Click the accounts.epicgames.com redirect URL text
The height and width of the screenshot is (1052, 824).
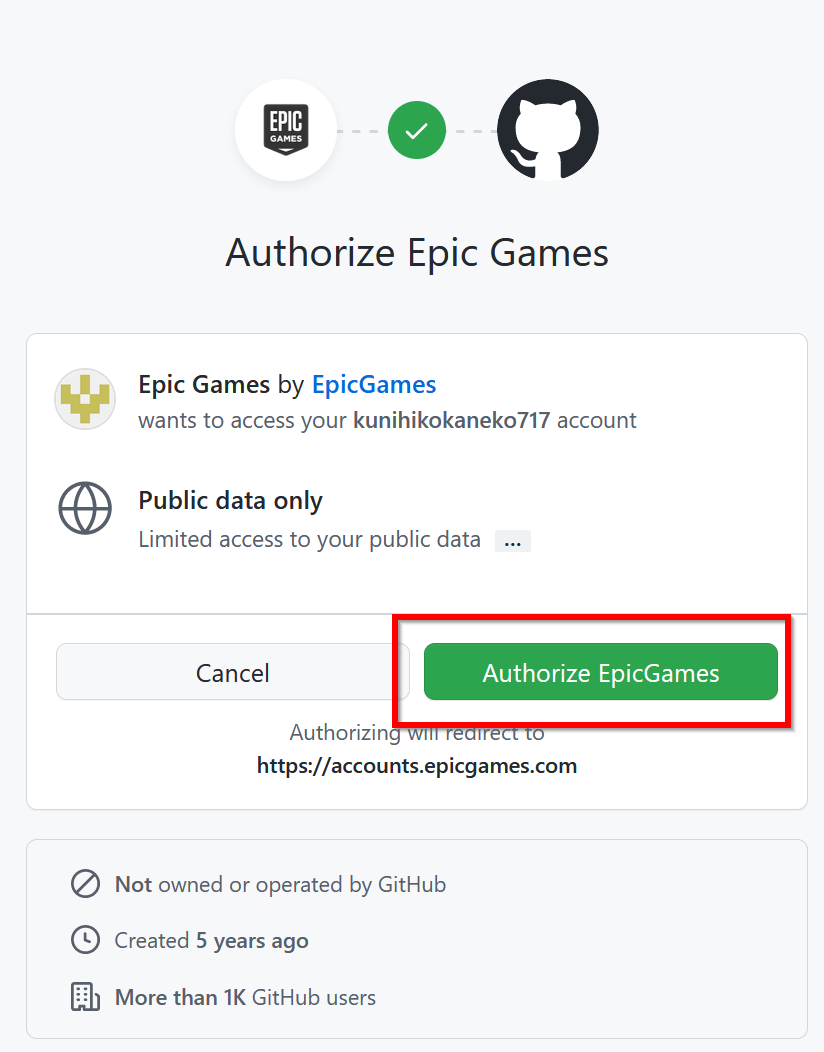(417, 766)
